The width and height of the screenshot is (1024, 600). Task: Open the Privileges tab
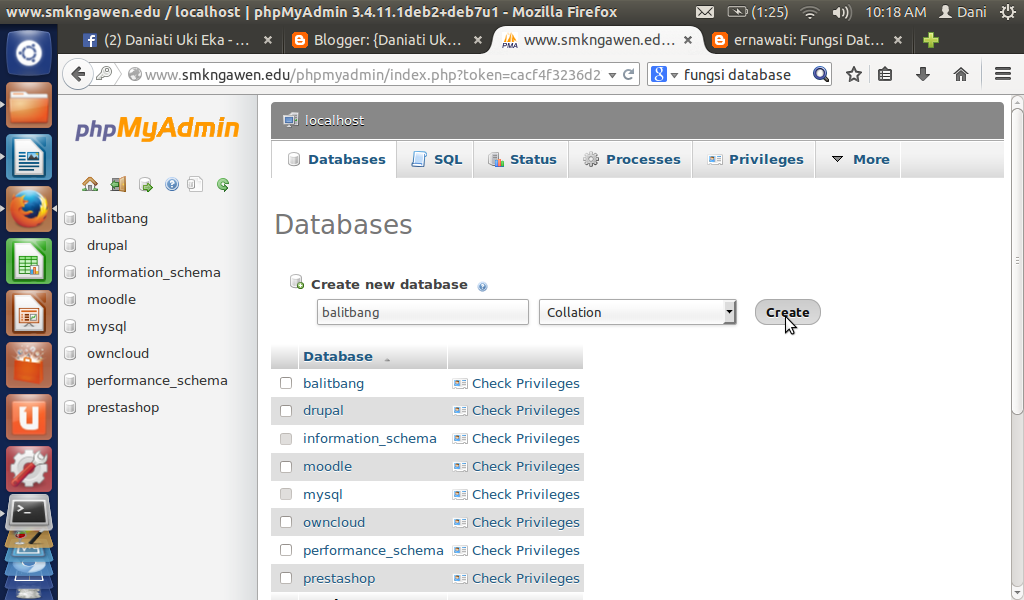tap(755, 159)
